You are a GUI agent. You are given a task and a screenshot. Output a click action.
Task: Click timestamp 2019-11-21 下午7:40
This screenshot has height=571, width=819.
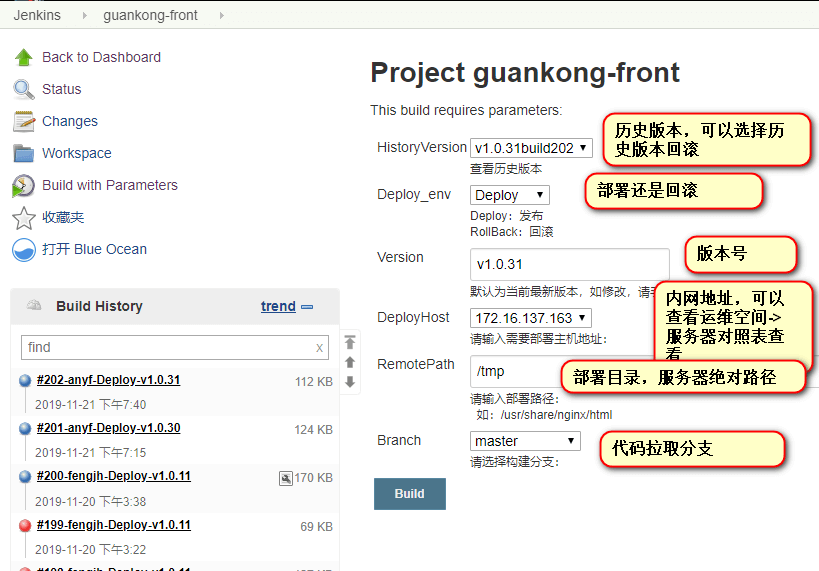point(91,405)
